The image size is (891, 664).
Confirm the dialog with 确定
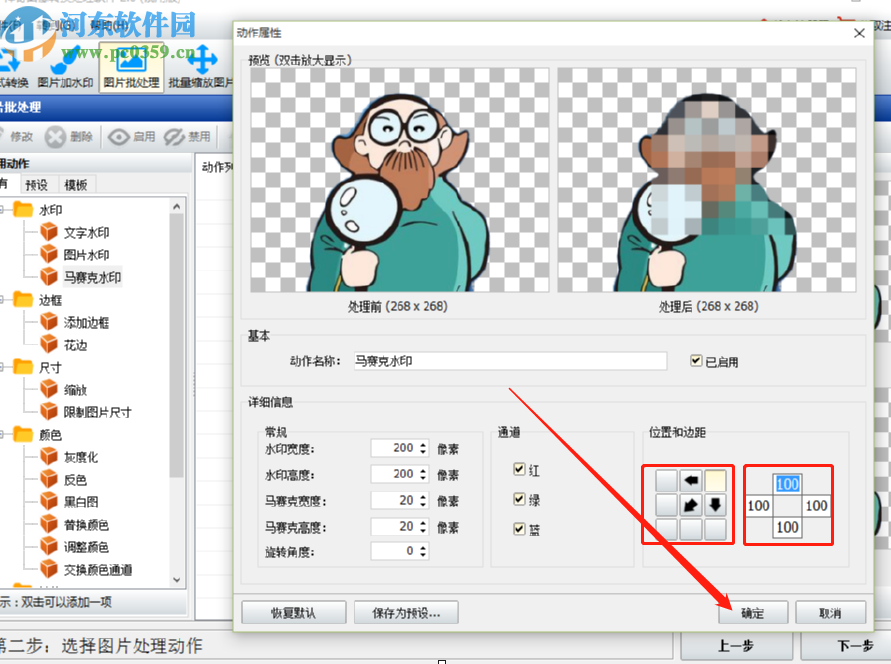752,613
